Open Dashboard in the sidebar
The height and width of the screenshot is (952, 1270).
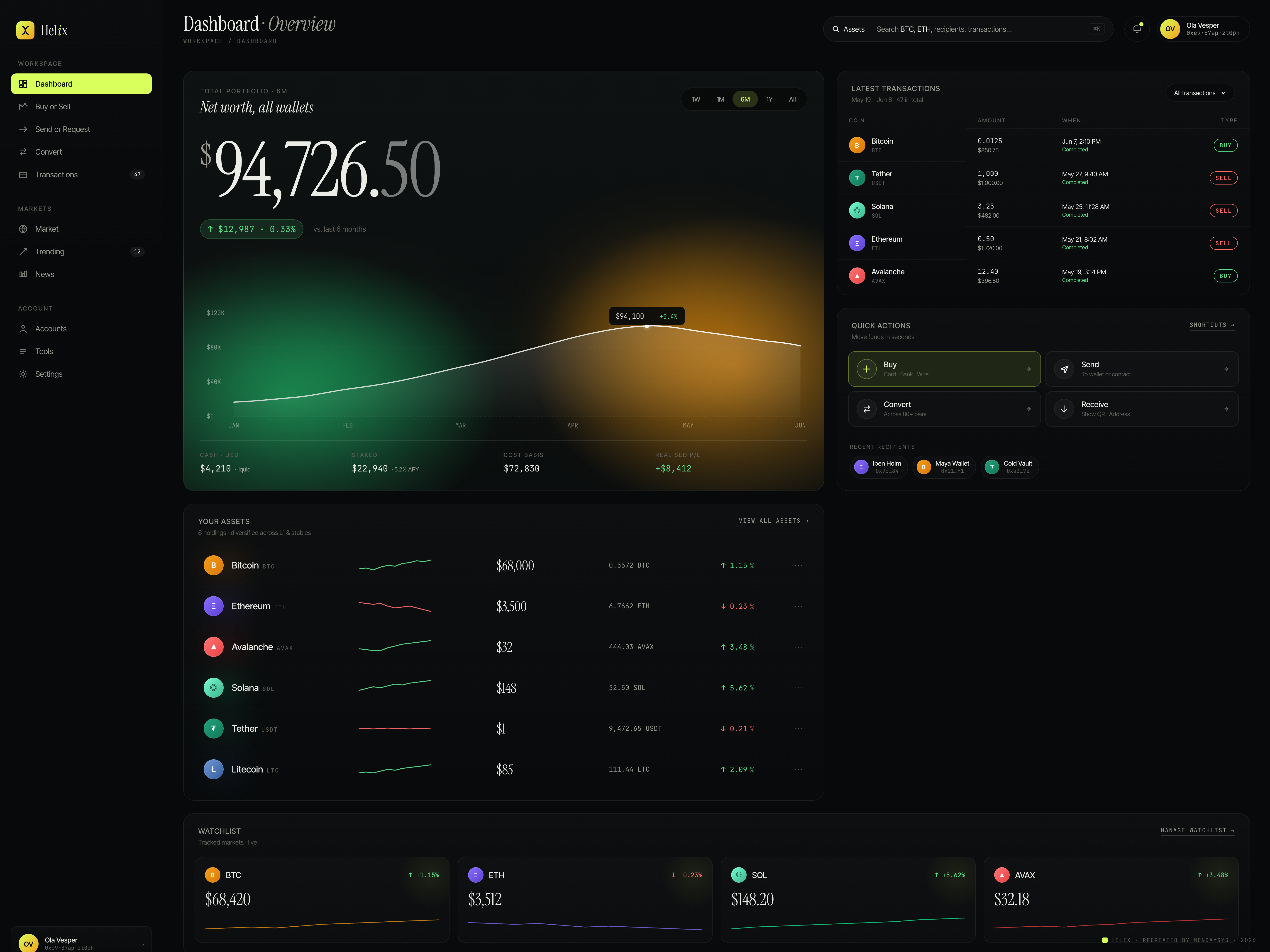(81, 84)
